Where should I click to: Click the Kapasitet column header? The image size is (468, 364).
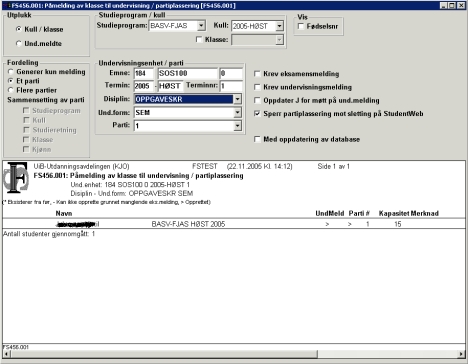point(394,213)
